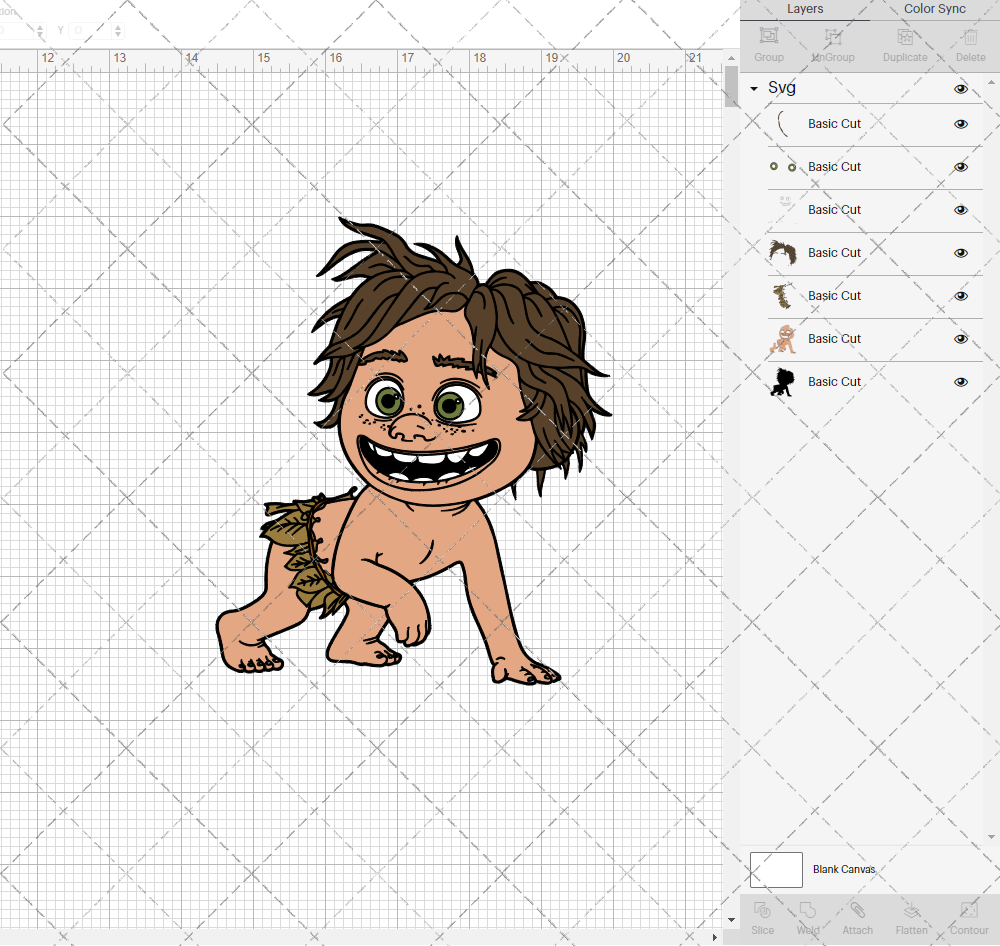Switch to the Color Sync tab
The height and width of the screenshot is (946, 1000).
click(x=934, y=9)
